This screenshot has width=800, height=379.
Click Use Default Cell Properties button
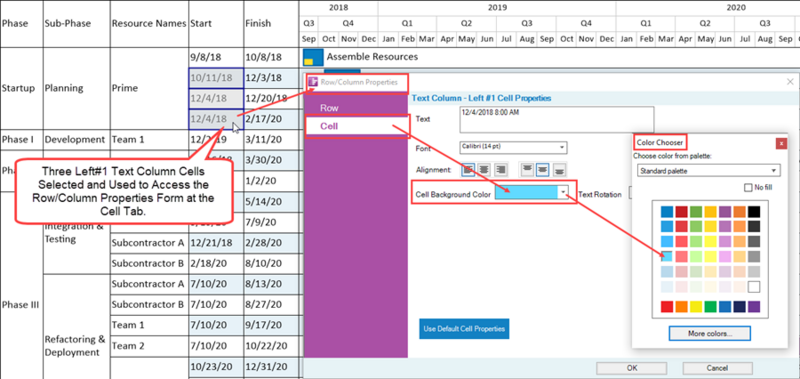464,329
